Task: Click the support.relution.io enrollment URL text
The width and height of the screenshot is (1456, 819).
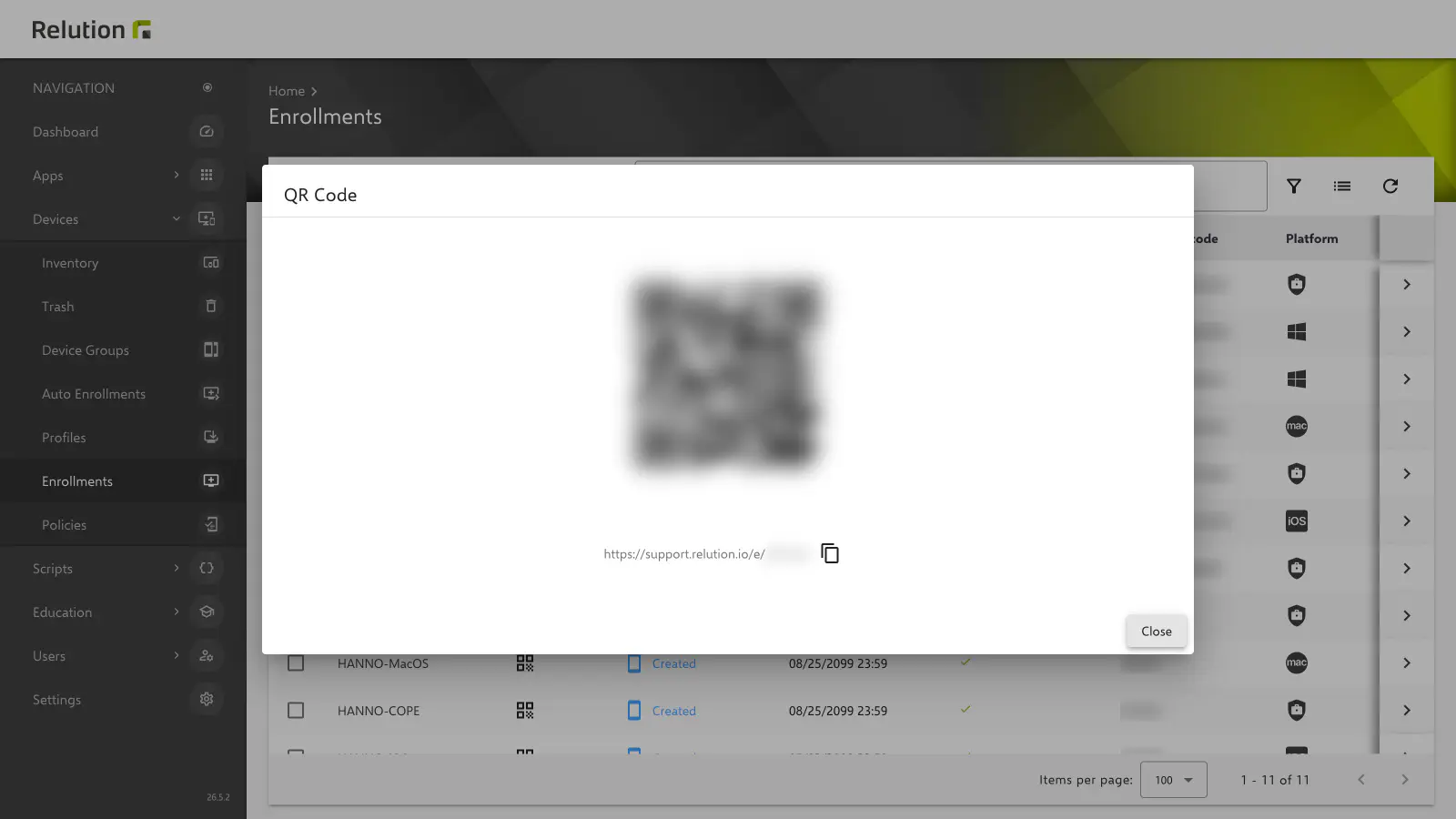Action: click(684, 554)
